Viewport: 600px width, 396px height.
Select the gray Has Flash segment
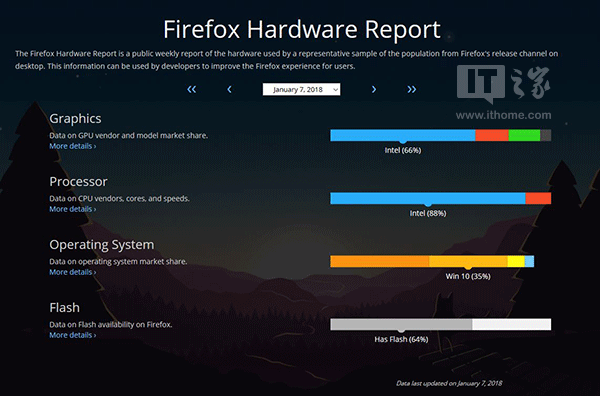tap(401, 324)
